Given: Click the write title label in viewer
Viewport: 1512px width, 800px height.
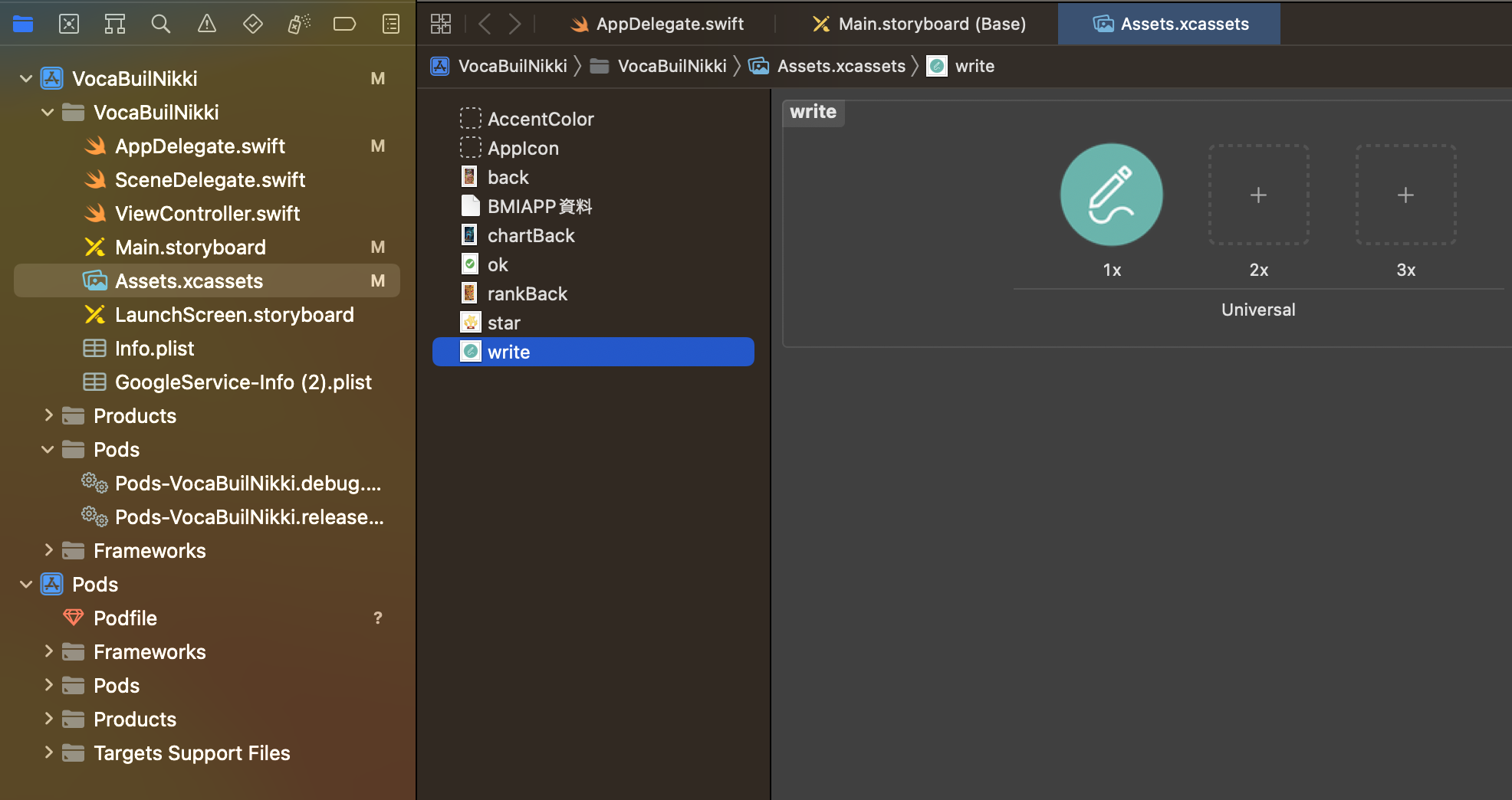Looking at the screenshot, I should [x=813, y=112].
